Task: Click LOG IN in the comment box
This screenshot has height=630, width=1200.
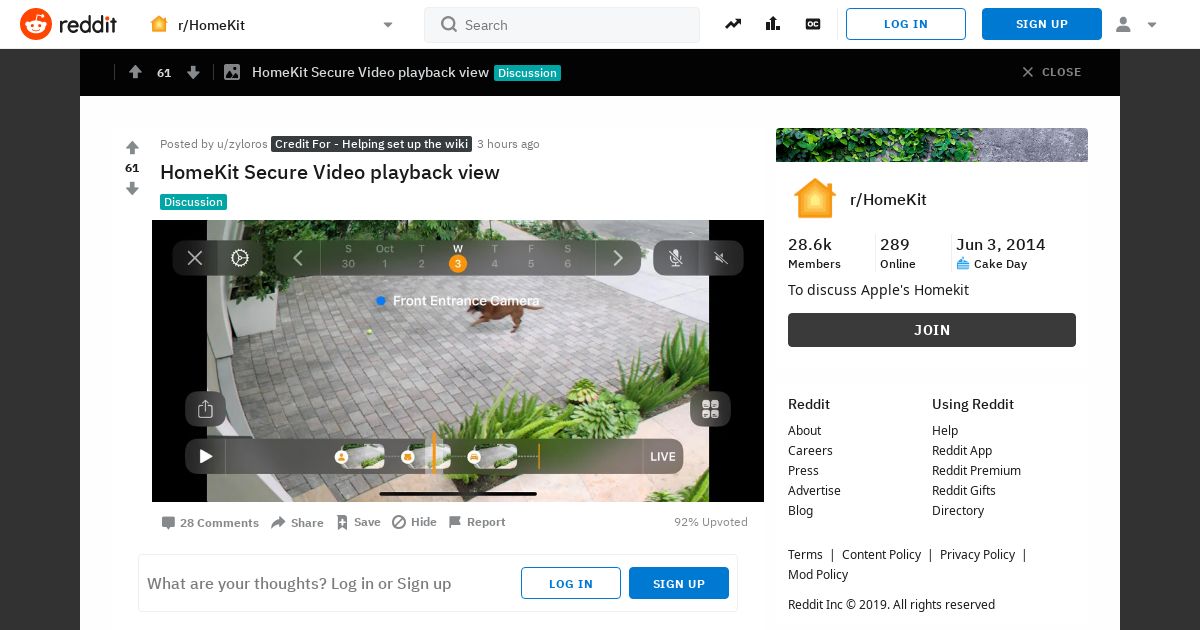Action: click(x=571, y=583)
